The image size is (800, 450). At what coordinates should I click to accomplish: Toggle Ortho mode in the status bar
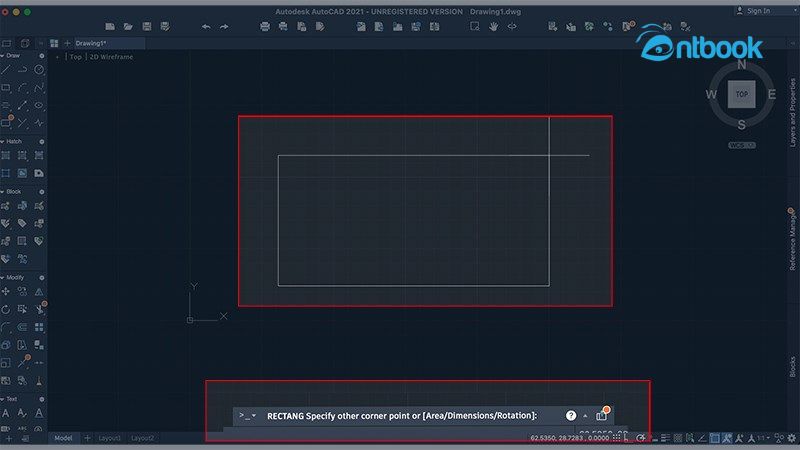point(628,438)
